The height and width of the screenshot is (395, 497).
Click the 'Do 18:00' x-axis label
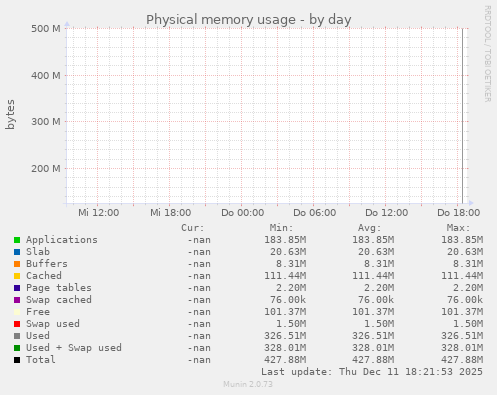[459, 213]
